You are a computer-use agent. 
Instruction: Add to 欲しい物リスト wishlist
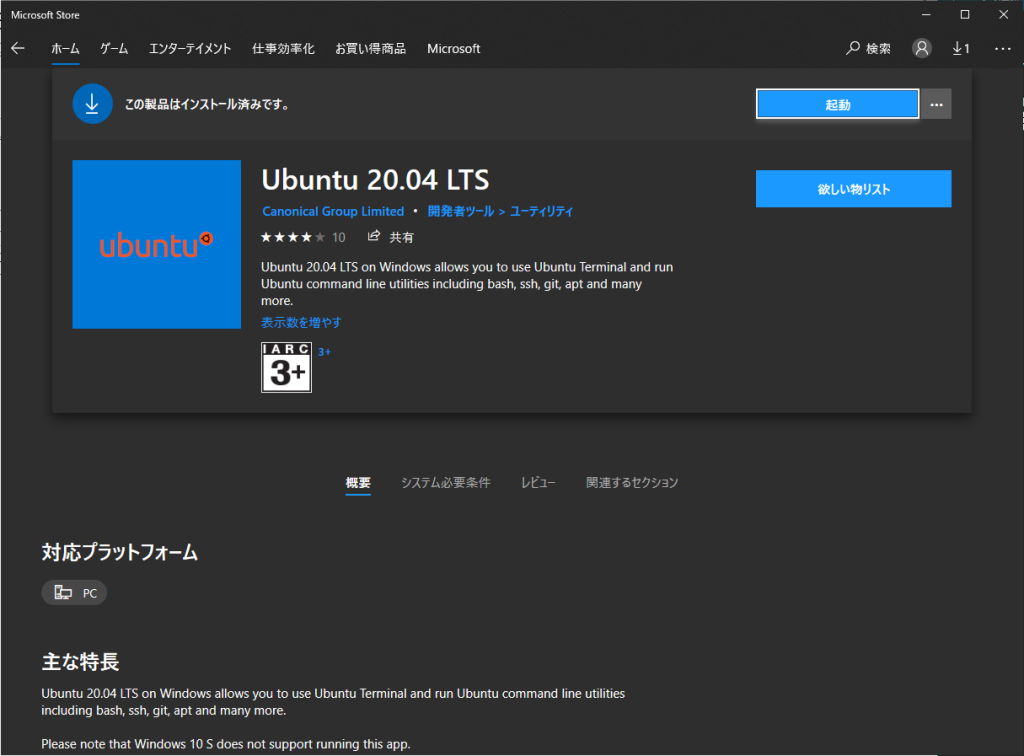pos(853,189)
